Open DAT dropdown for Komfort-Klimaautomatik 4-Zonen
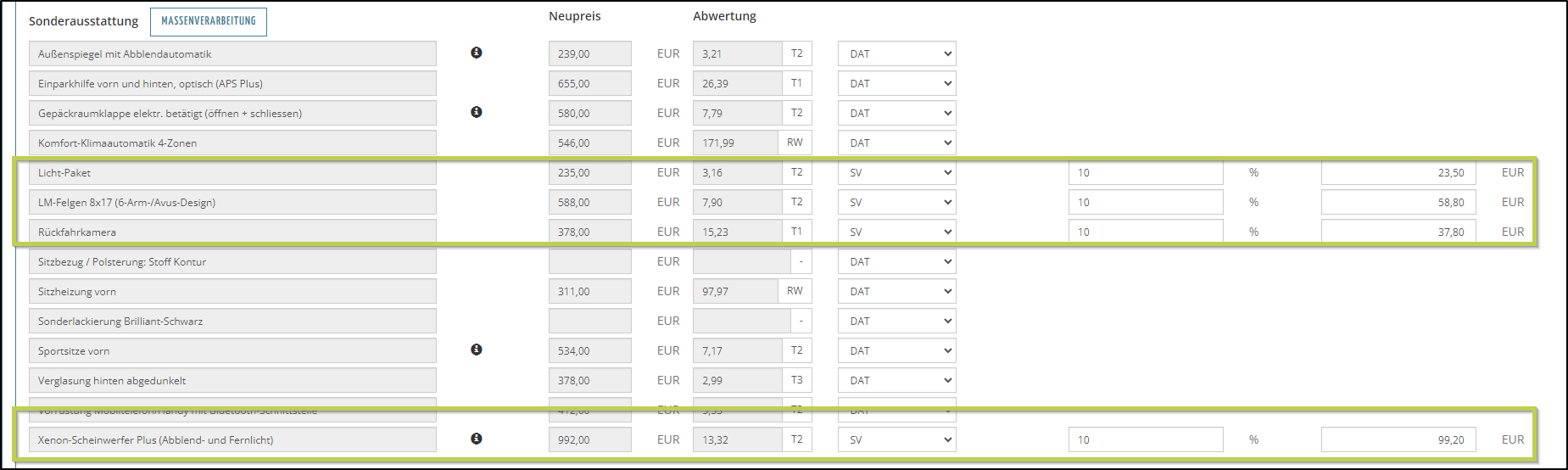Viewport: 1568px width, 470px height. pos(896,143)
